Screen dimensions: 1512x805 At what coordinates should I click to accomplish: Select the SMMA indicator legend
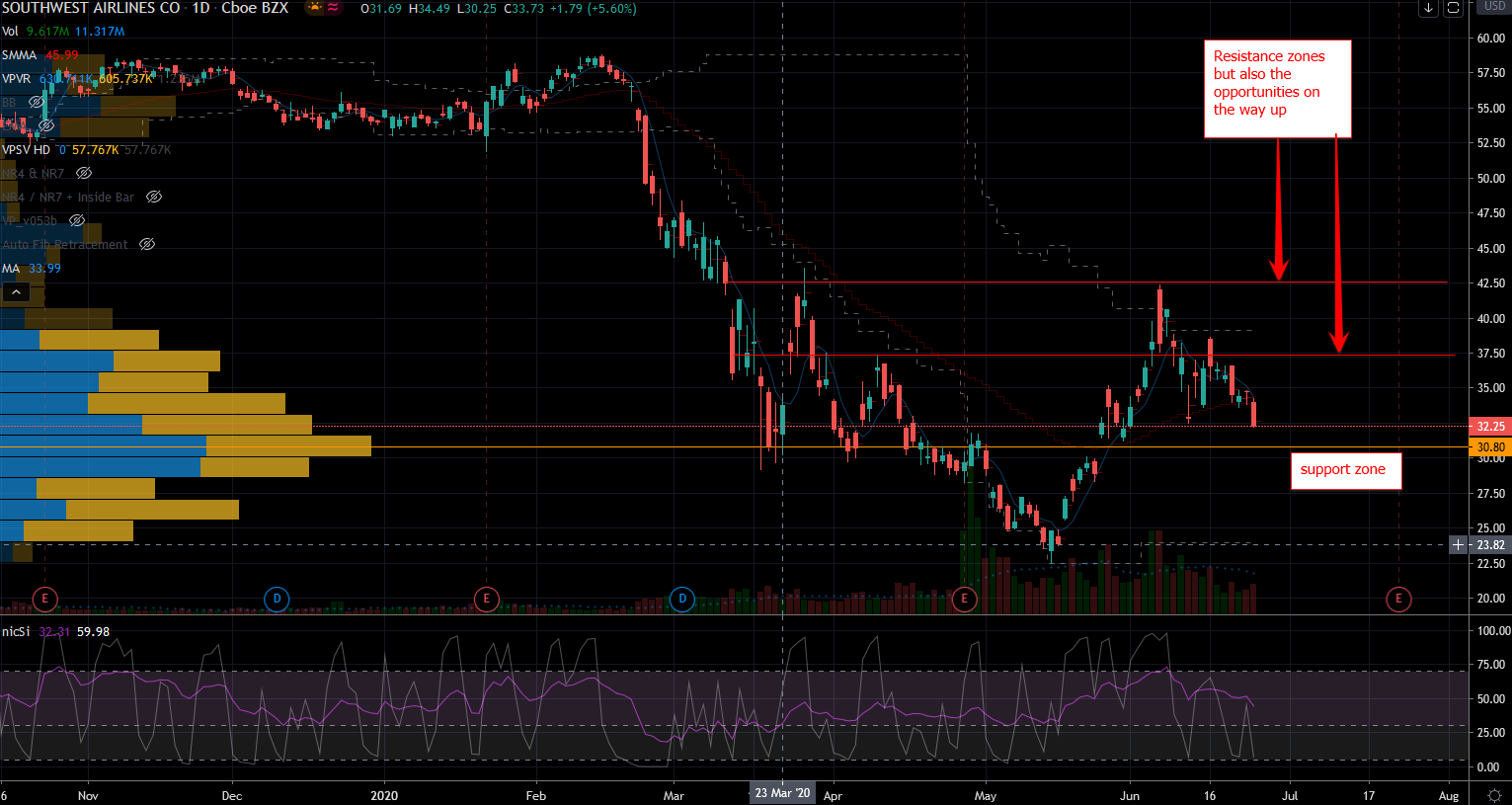[20, 55]
